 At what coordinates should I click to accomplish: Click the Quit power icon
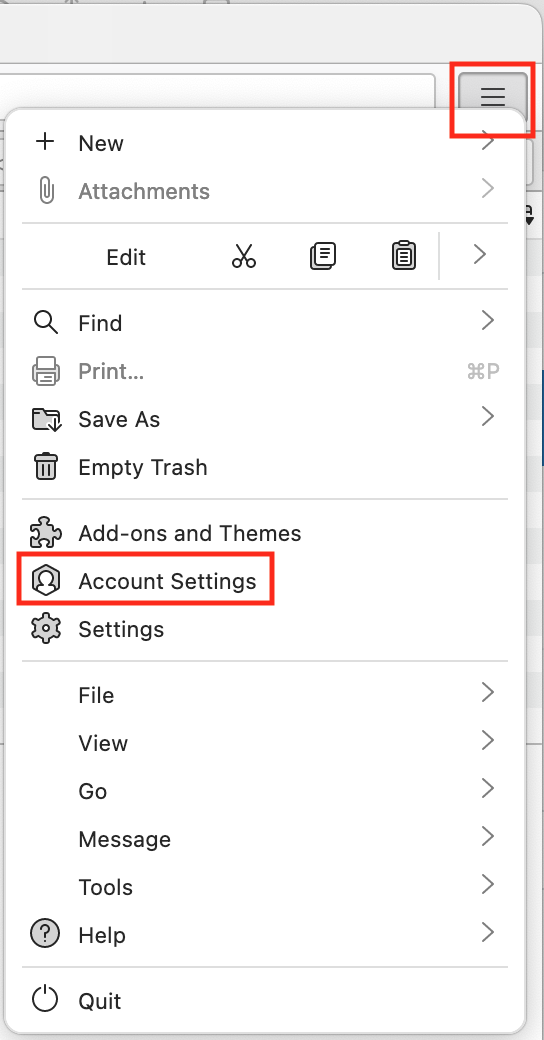[45, 1000]
